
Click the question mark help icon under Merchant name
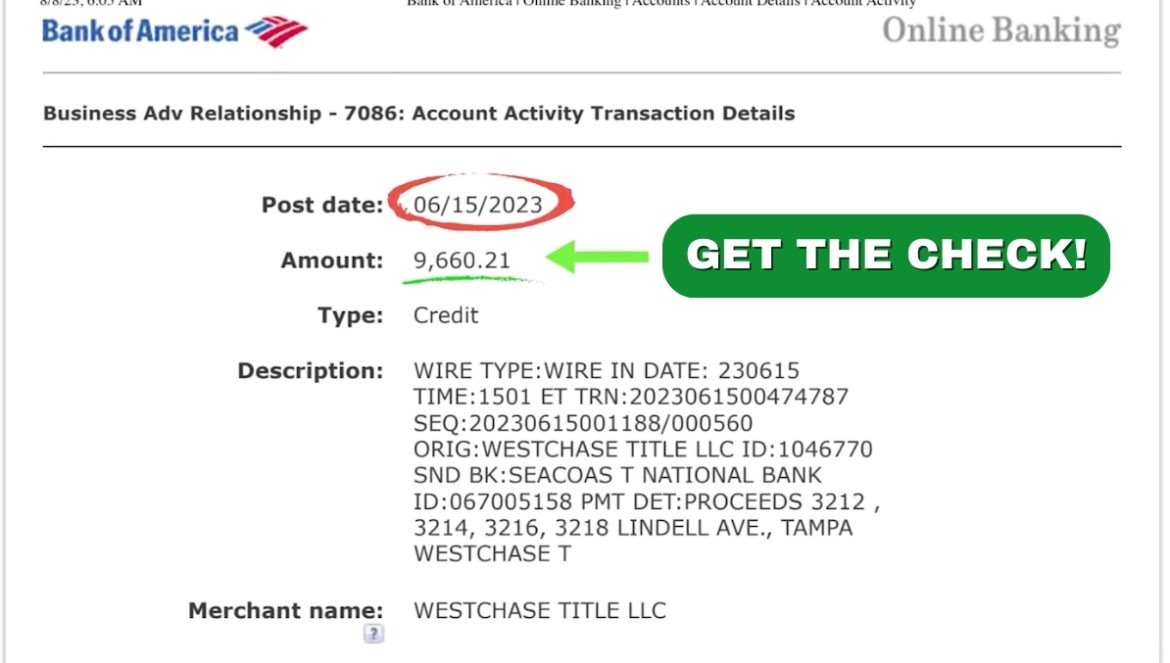coord(373,633)
